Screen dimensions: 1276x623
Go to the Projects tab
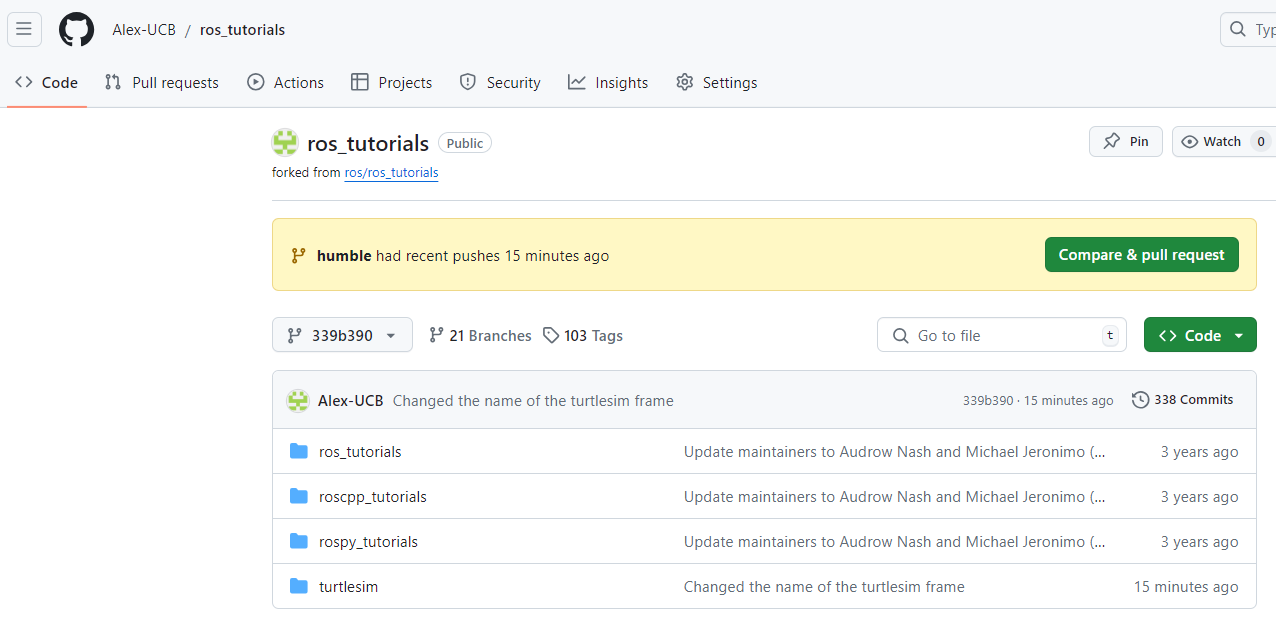coord(392,82)
